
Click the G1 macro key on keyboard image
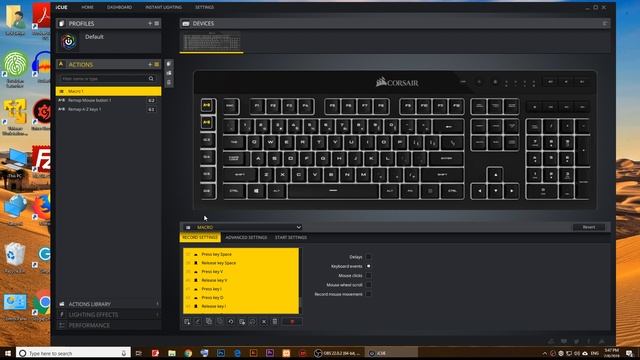(x=207, y=106)
